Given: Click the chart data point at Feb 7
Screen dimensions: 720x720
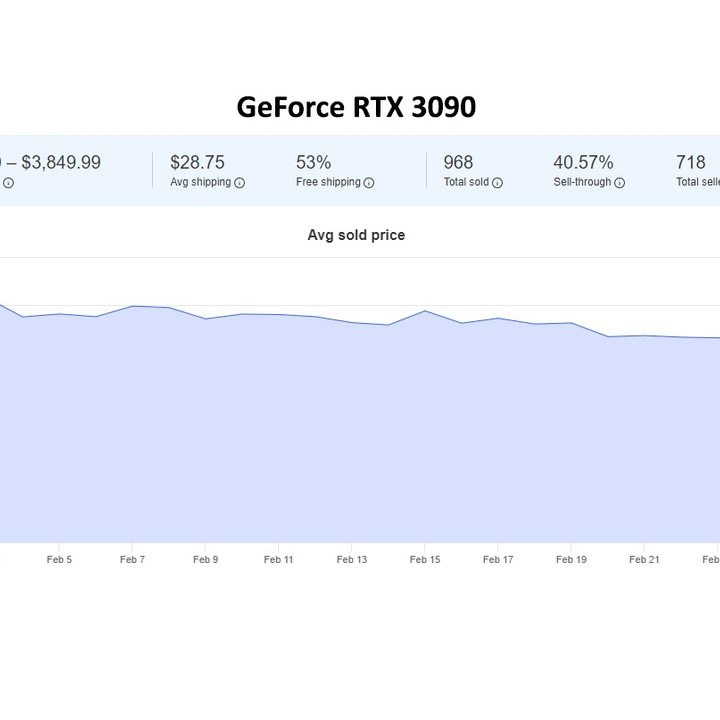Looking at the screenshot, I should 132,306.
